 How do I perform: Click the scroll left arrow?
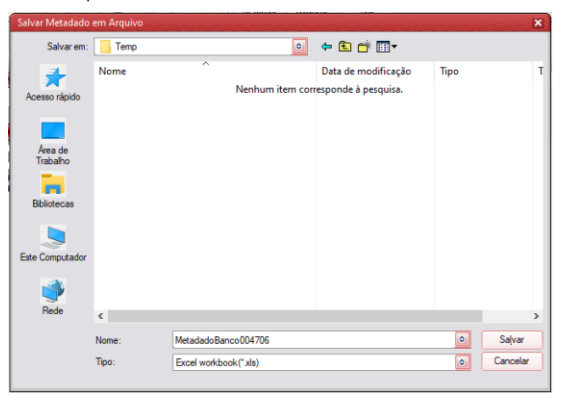(x=101, y=316)
